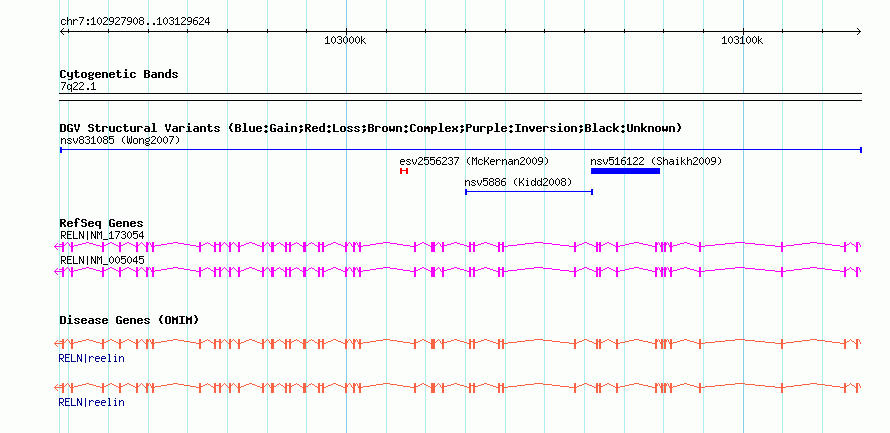Click the red esv2556237 loss bar
The width and height of the screenshot is (890, 433).
coord(404,171)
